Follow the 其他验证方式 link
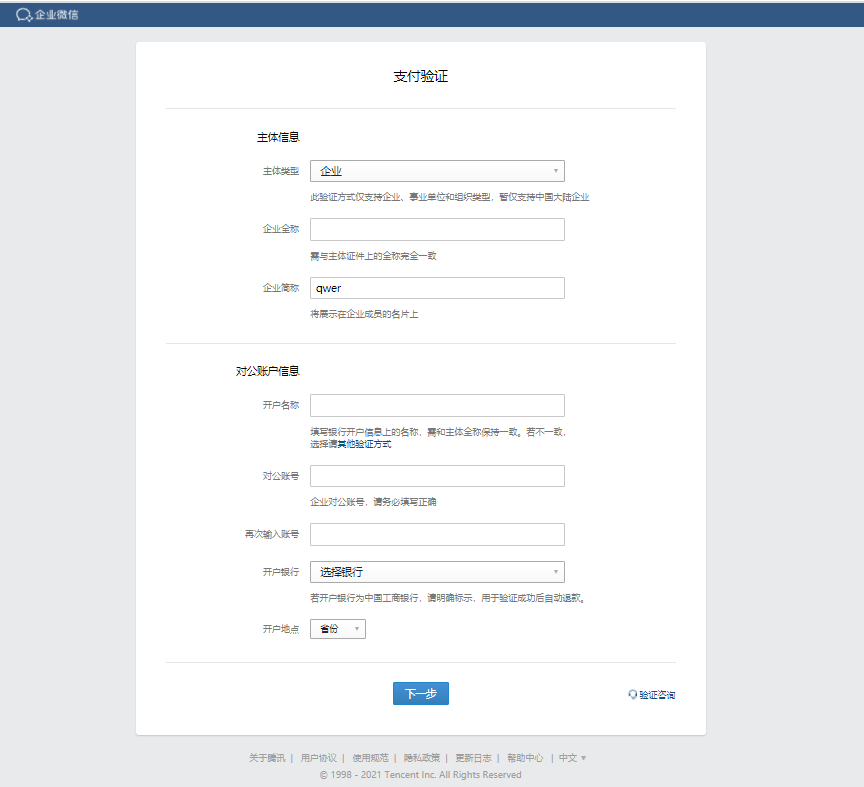Image resolution: width=864 pixels, height=787 pixels. click(364, 444)
